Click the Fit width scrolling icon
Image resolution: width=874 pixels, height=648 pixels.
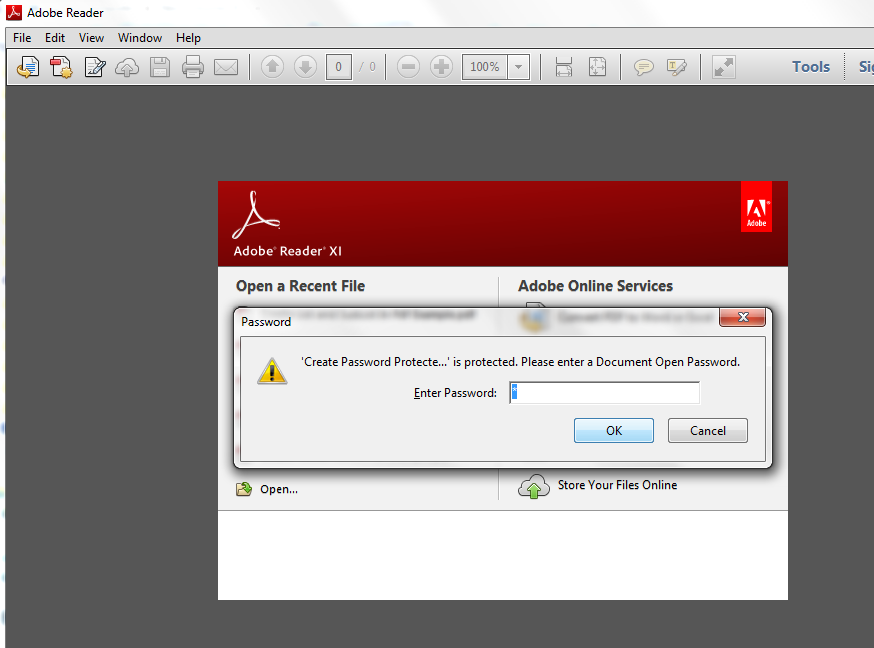click(564, 67)
